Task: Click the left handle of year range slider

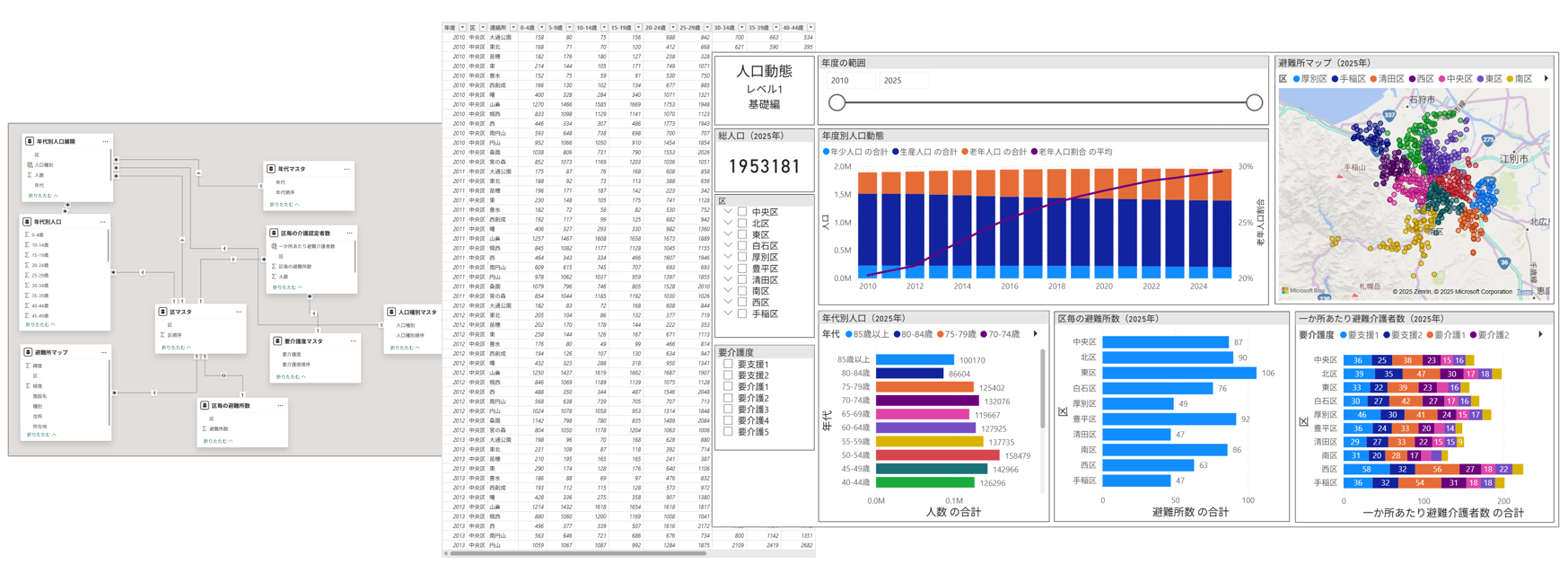Action: pos(837,103)
